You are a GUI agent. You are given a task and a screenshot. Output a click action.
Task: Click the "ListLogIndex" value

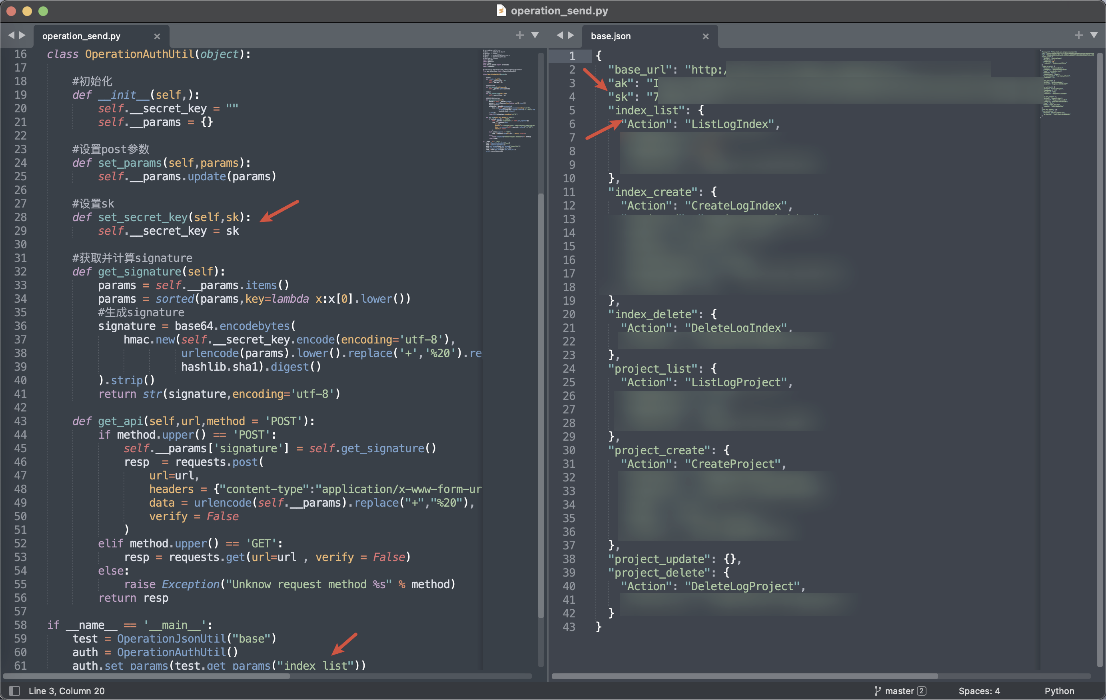click(729, 124)
